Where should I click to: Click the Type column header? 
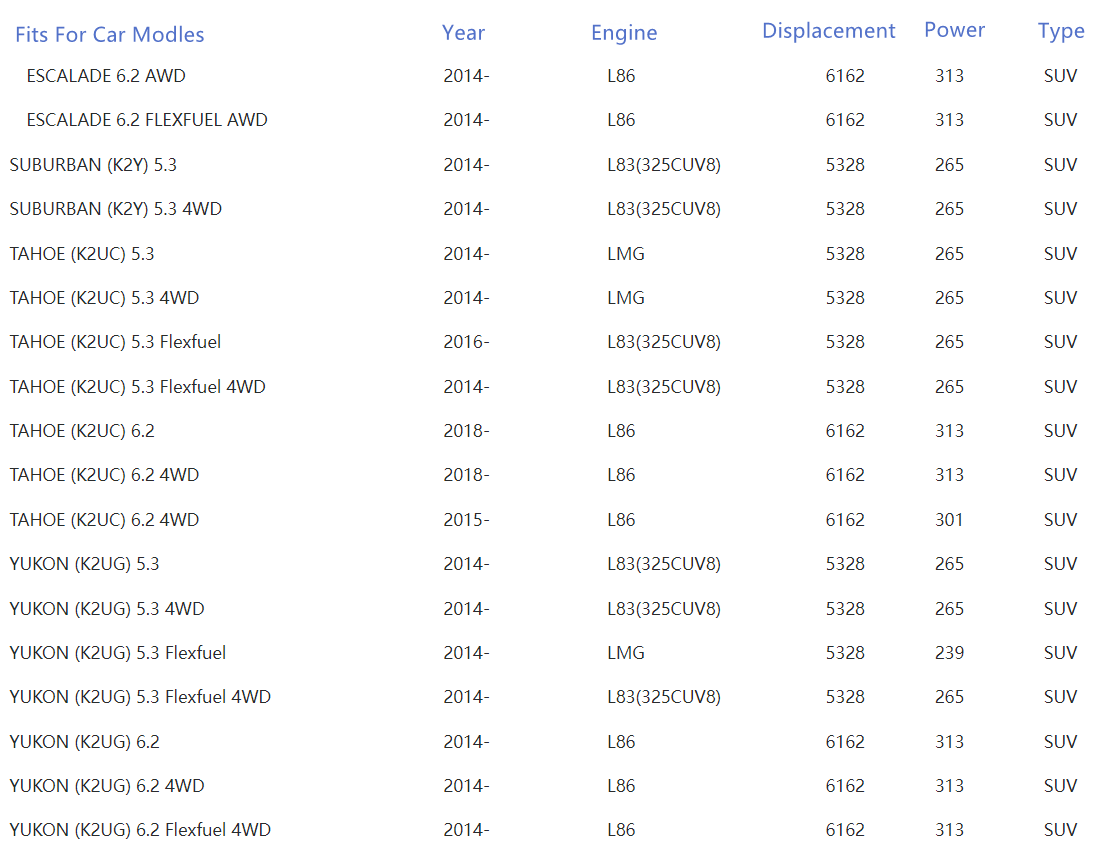[1061, 31]
